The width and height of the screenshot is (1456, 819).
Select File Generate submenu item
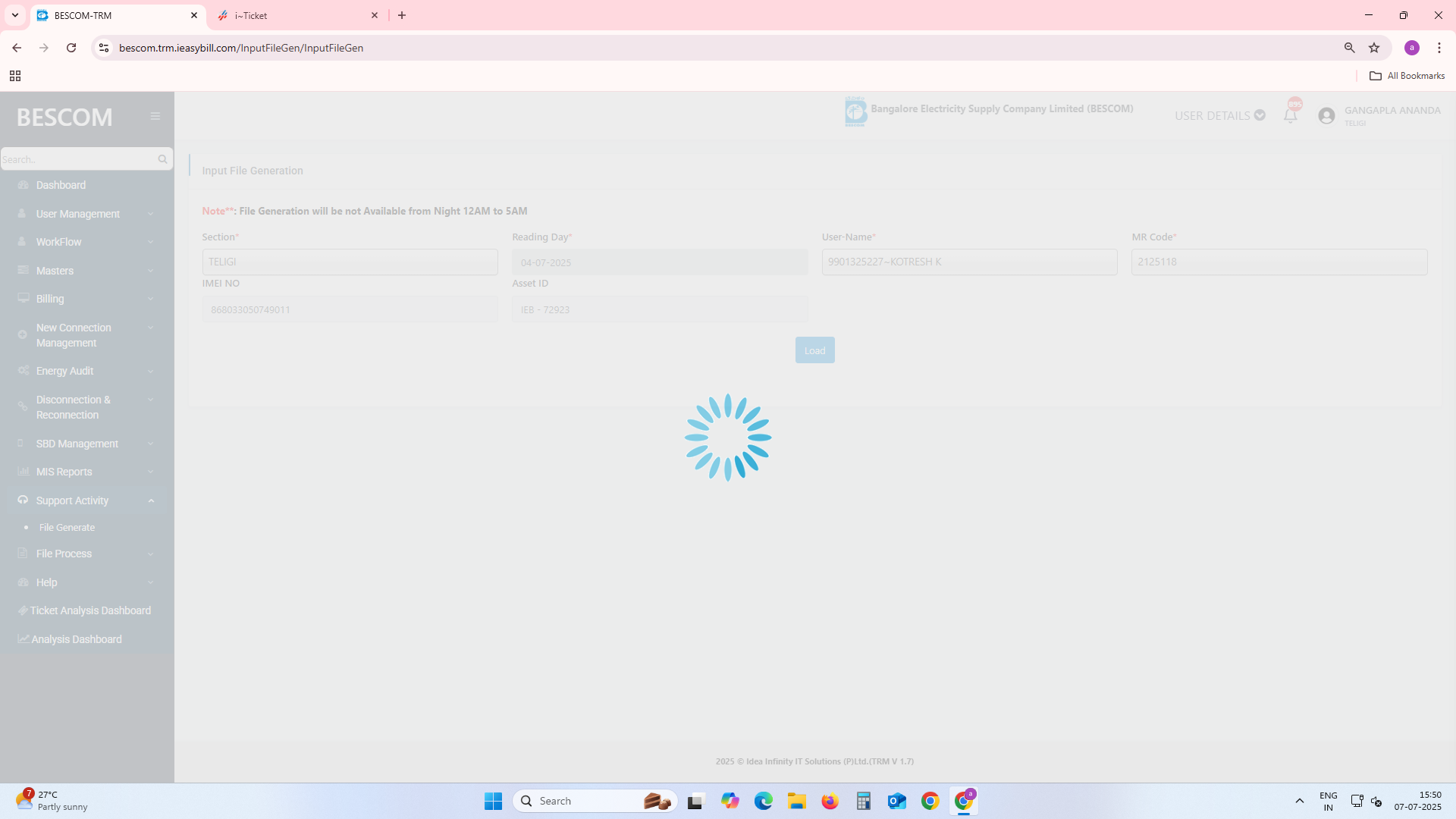point(67,528)
